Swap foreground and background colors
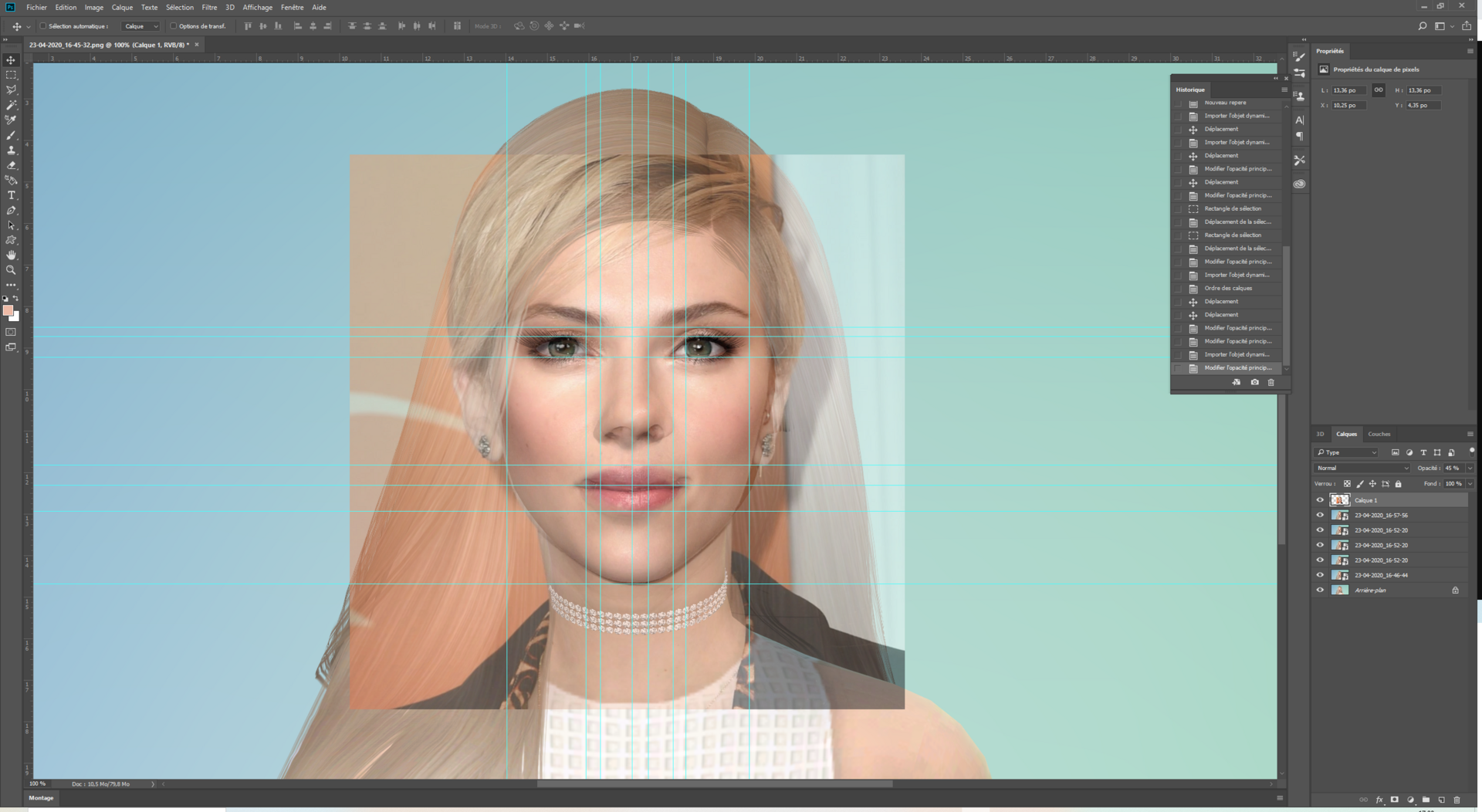Viewport: 1482px width, 812px height. click(15, 298)
